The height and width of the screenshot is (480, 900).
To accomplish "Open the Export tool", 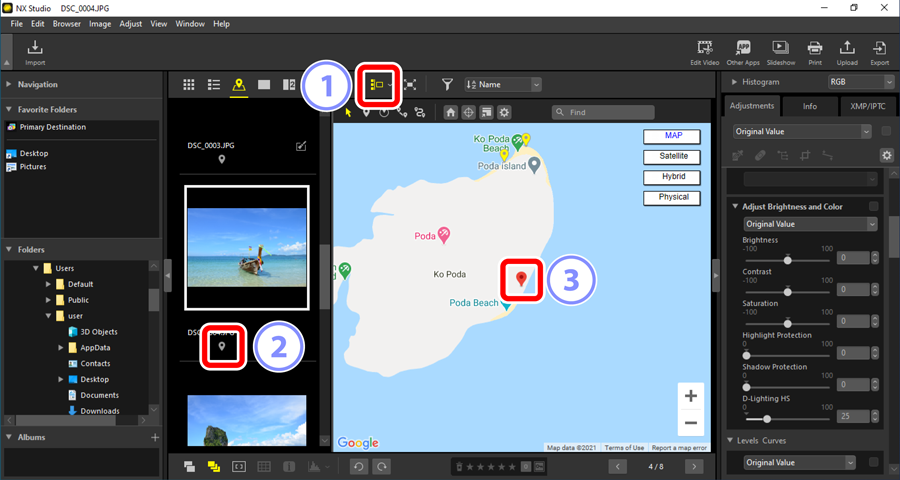I will coord(879,53).
